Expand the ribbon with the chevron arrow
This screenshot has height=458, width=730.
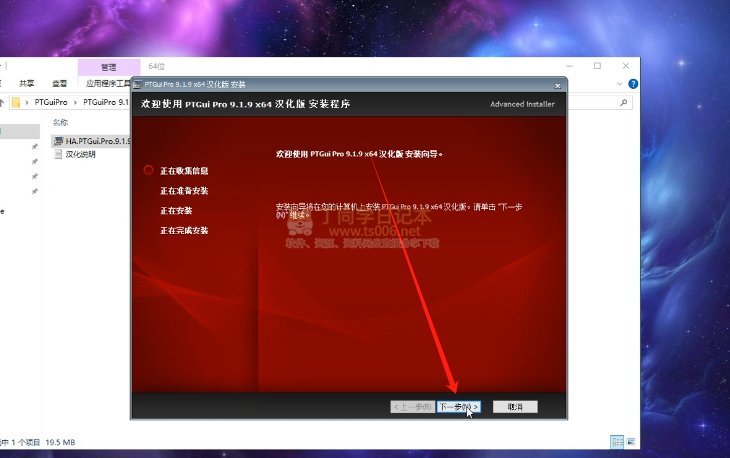click(620, 84)
